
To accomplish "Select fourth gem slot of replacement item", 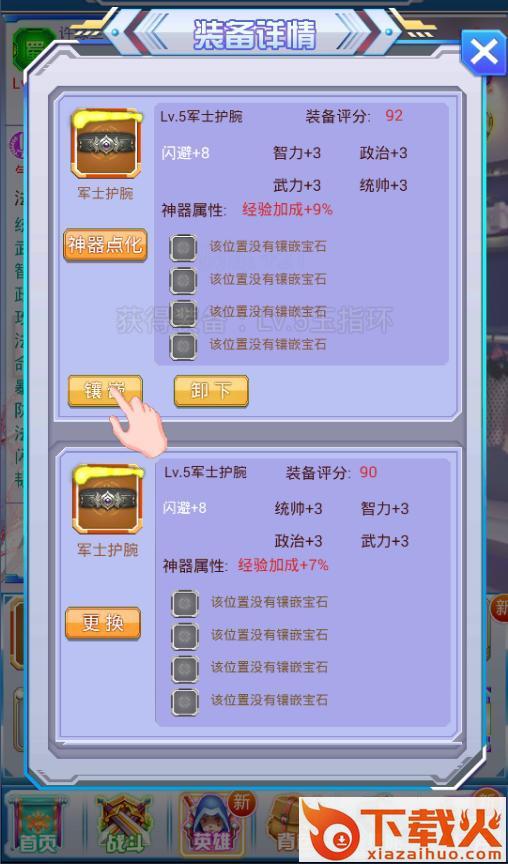I will [x=185, y=702].
